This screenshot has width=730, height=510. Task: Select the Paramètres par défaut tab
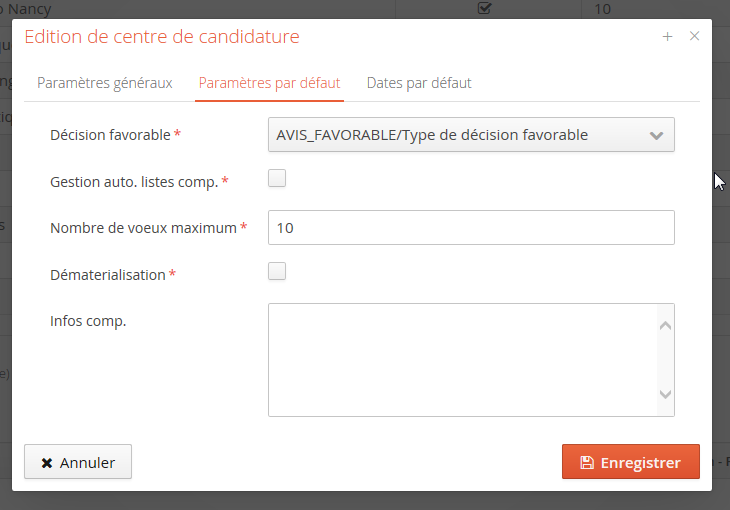tap(270, 83)
